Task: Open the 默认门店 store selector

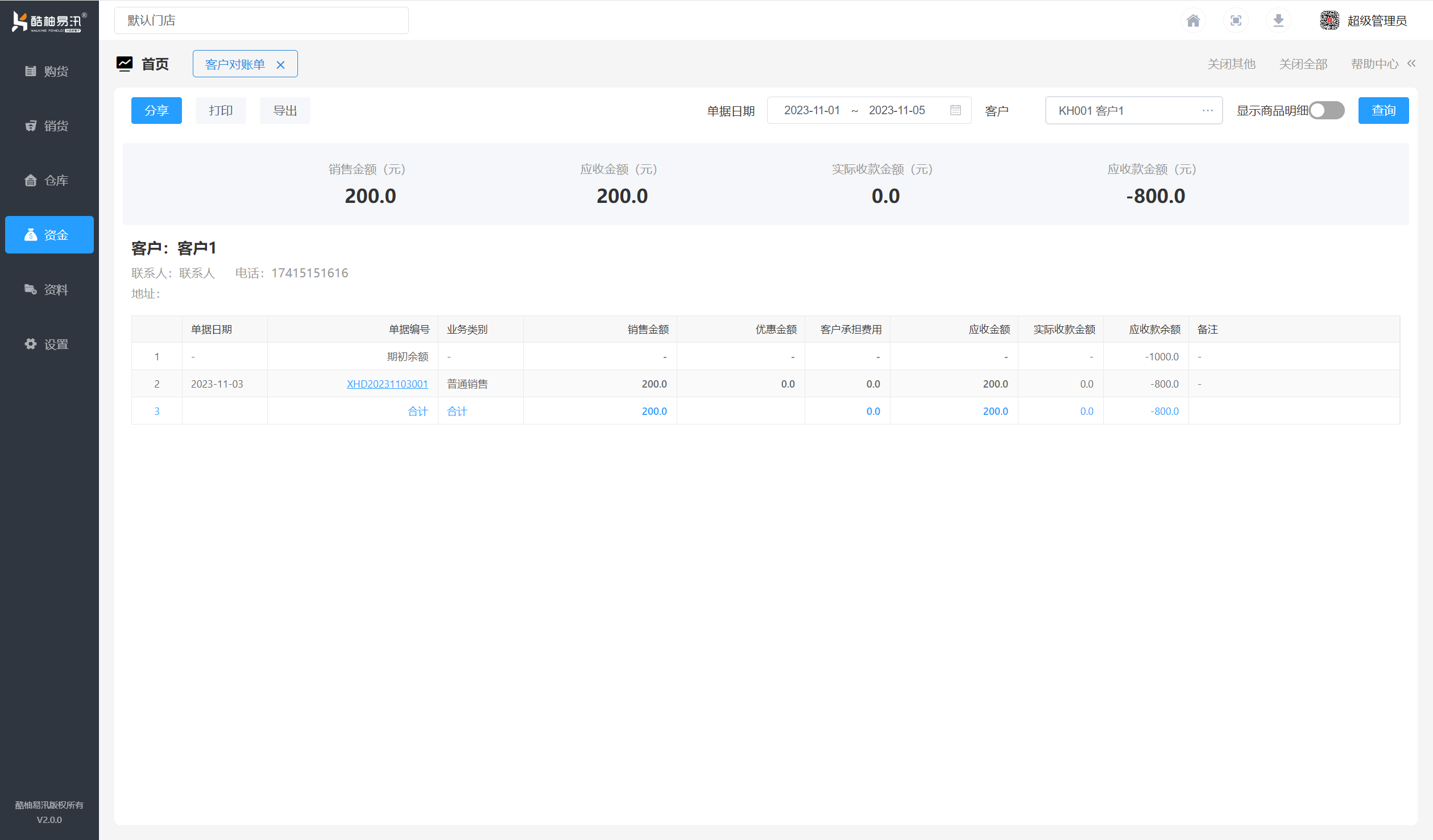Action: coord(261,20)
